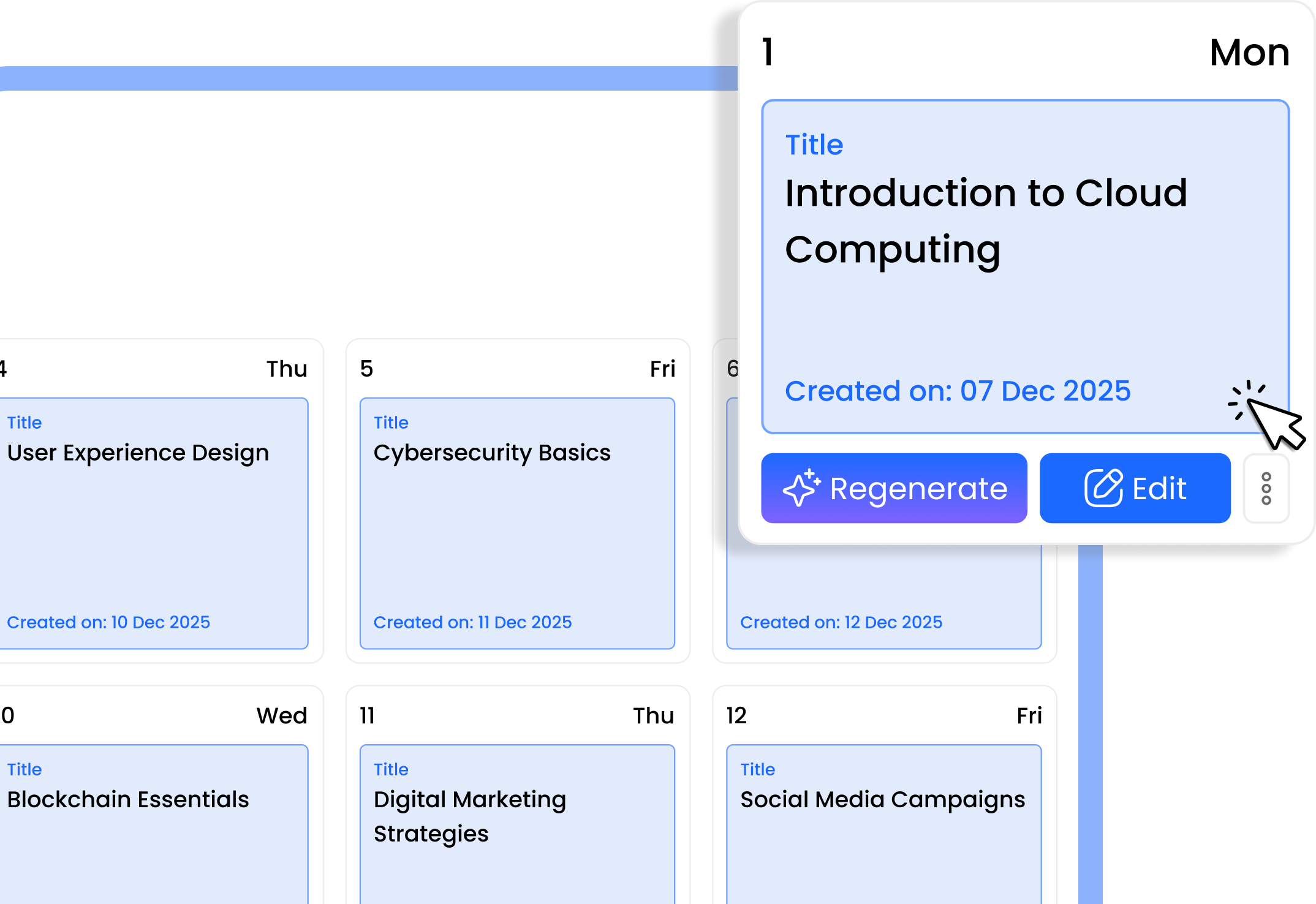Select the Thu label on day 11
The width and height of the screenshot is (1316, 904).
coord(653,715)
